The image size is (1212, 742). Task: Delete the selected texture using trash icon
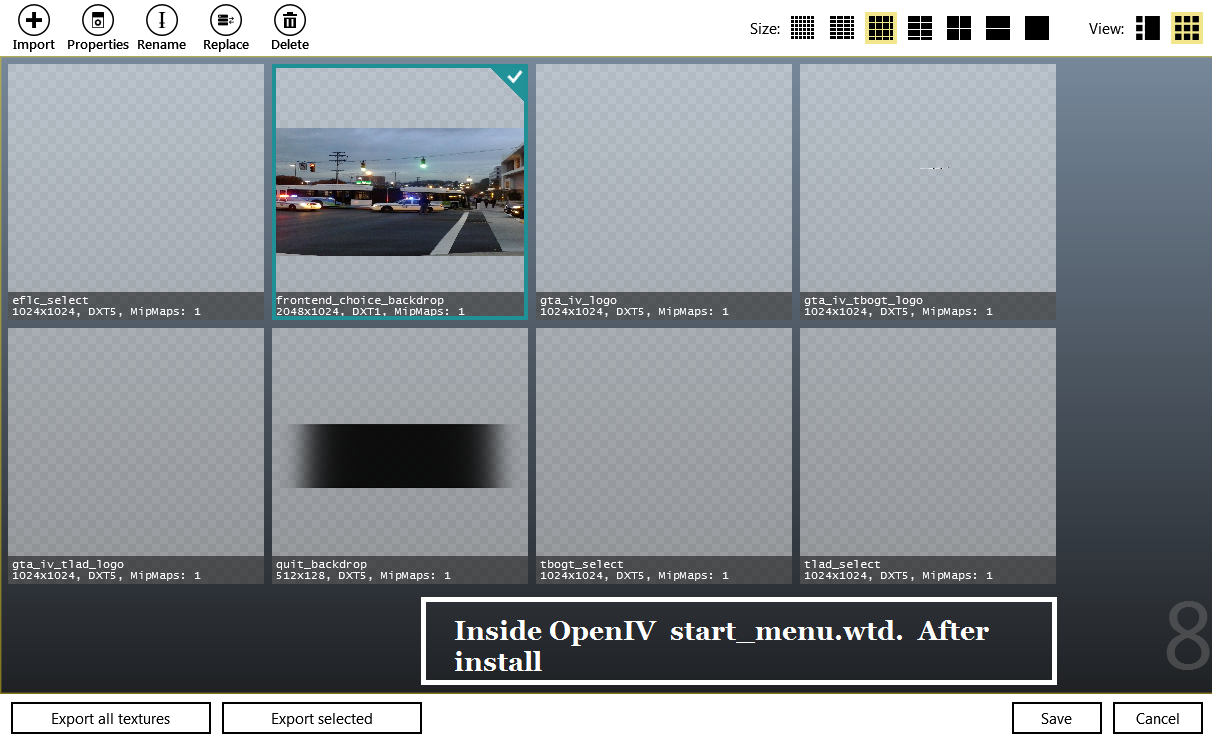[x=289, y=20]
